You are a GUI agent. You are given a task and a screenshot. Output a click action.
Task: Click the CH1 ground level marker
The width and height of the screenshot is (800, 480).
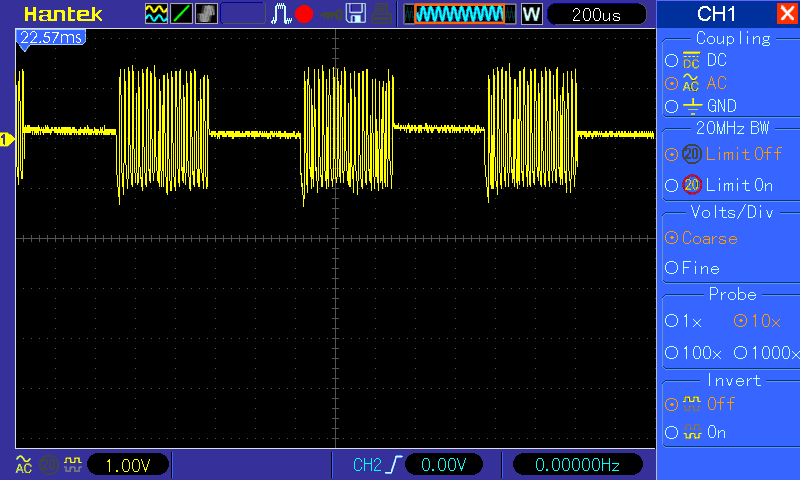pos(7,139)
